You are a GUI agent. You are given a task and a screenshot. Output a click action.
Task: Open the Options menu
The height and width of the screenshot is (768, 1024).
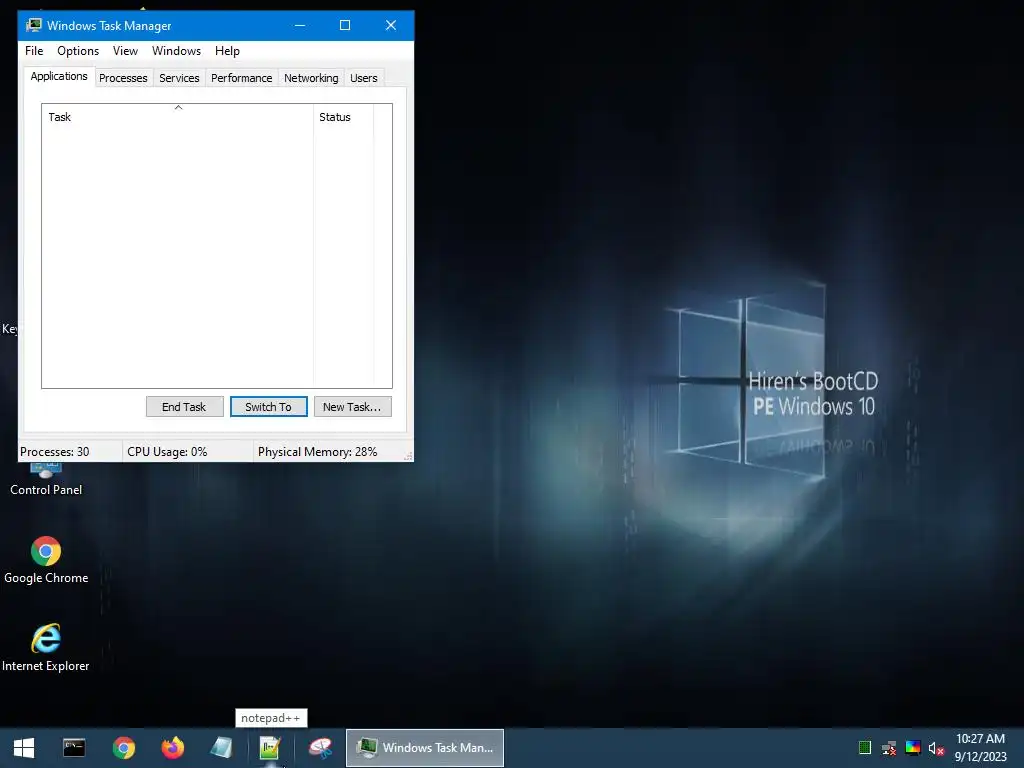(78, 51)
